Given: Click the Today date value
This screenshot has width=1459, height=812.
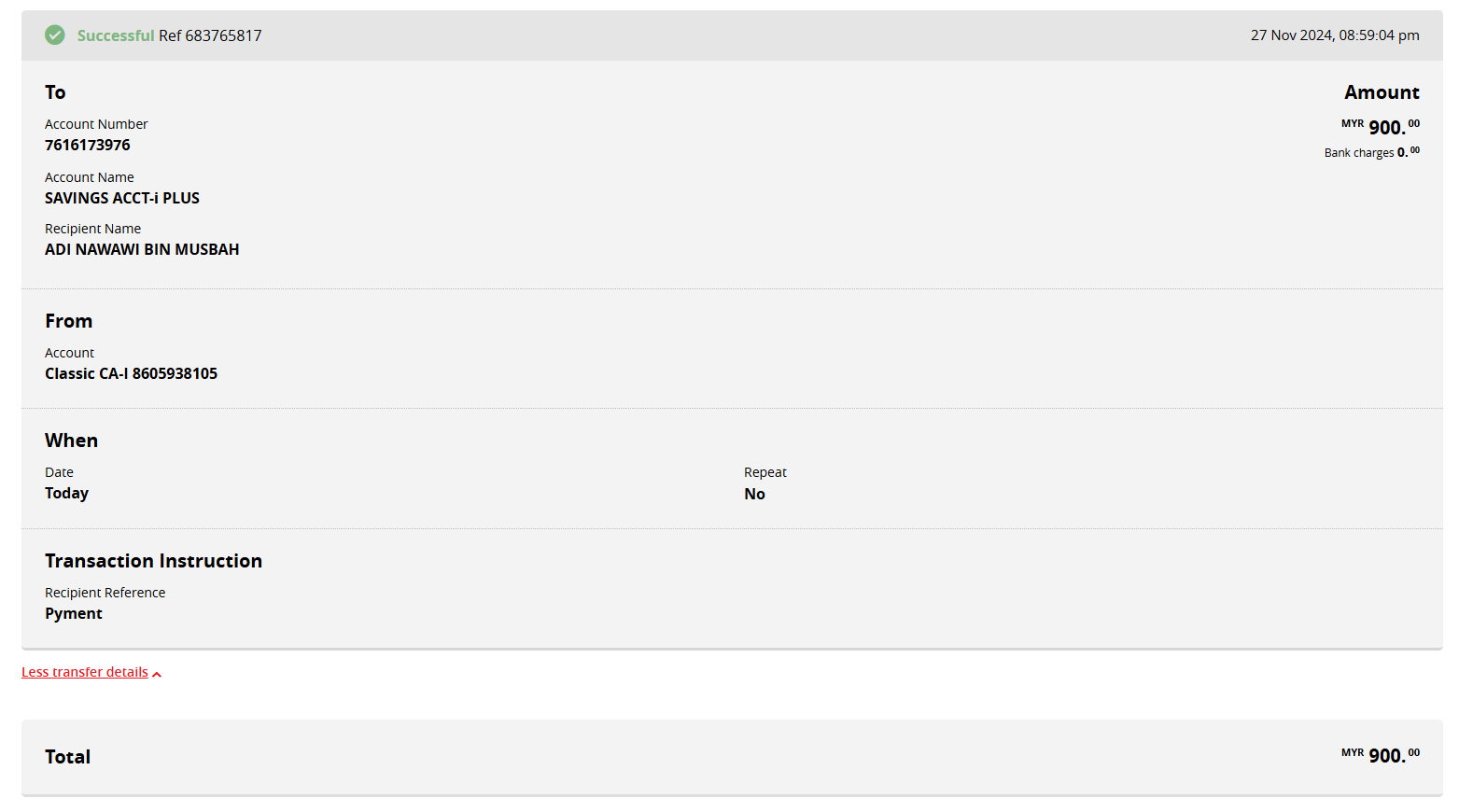Looking at the screenshot, I should coord(67,493).
